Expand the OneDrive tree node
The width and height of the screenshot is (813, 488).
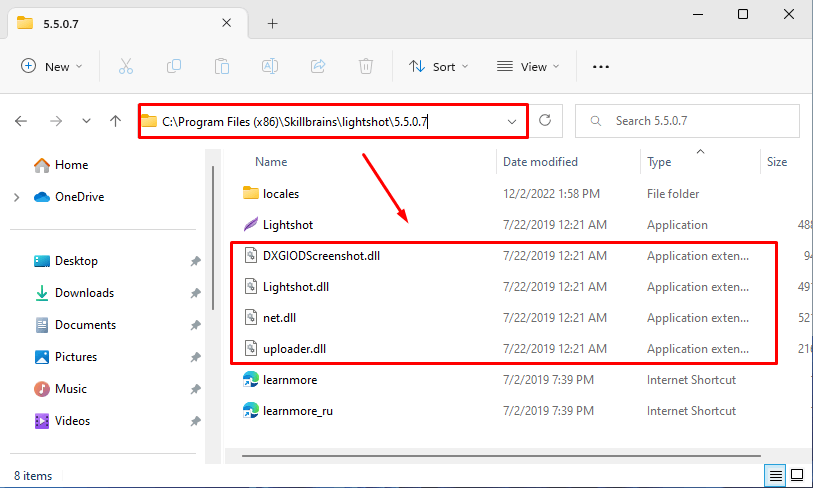17,197
